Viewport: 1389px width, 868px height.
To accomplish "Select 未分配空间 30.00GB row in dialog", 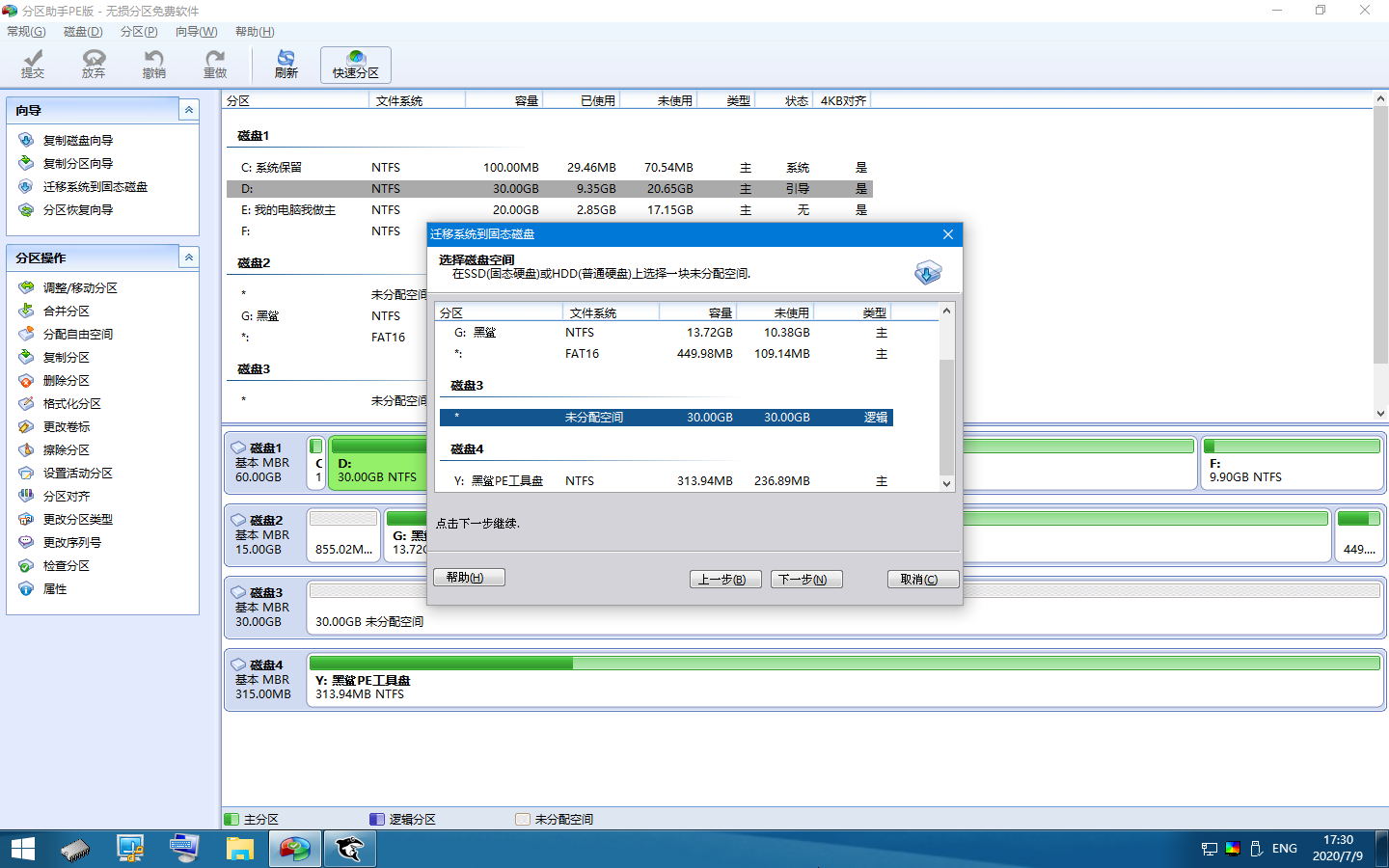I will 666,418.
